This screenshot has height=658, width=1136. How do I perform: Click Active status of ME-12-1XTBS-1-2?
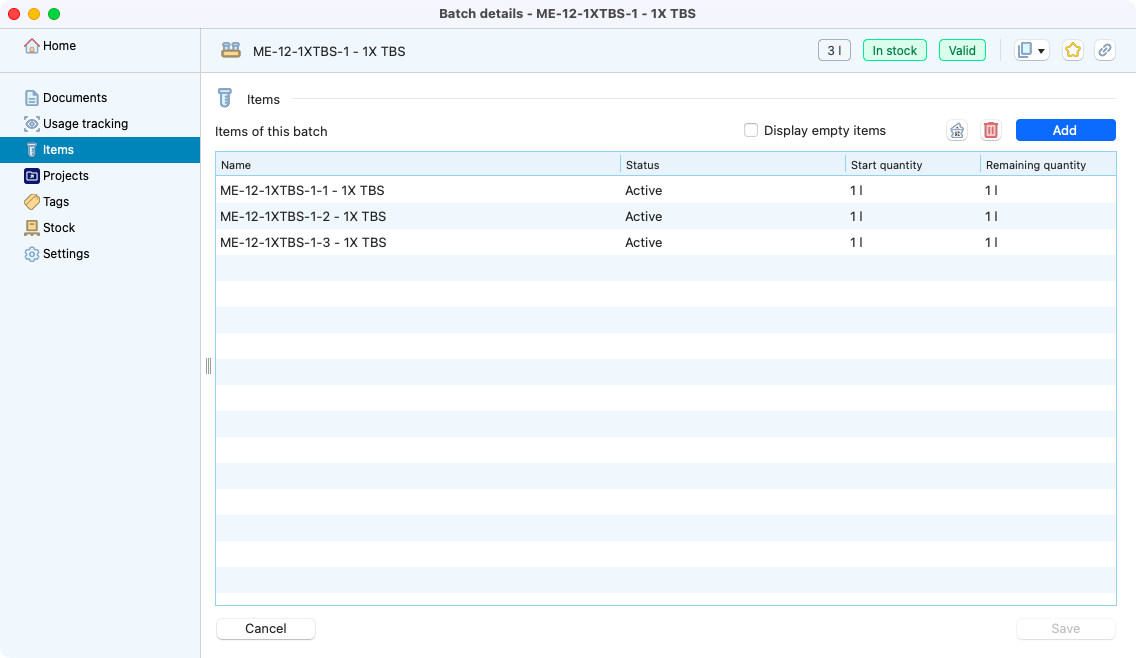pyautogui.click(x=643, y=217)
